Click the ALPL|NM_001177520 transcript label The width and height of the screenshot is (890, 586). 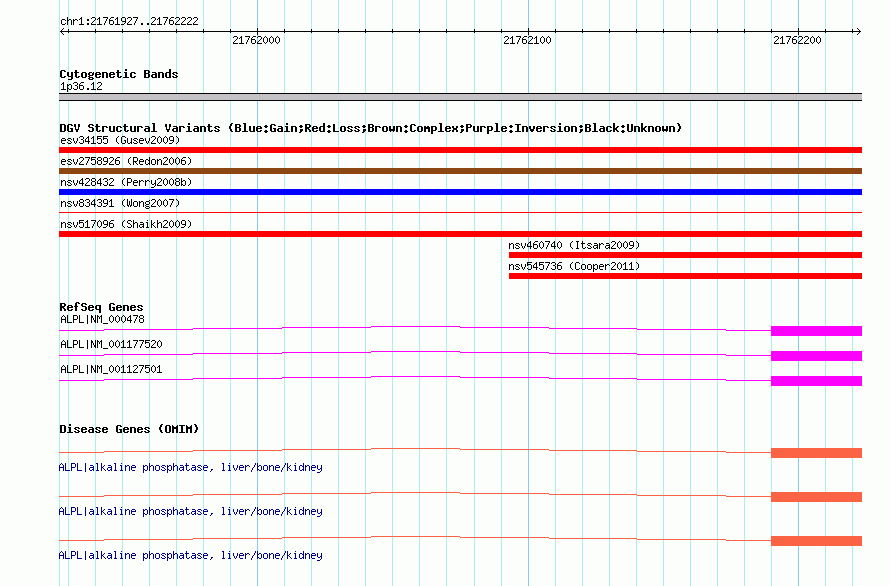tap(111, 344)
